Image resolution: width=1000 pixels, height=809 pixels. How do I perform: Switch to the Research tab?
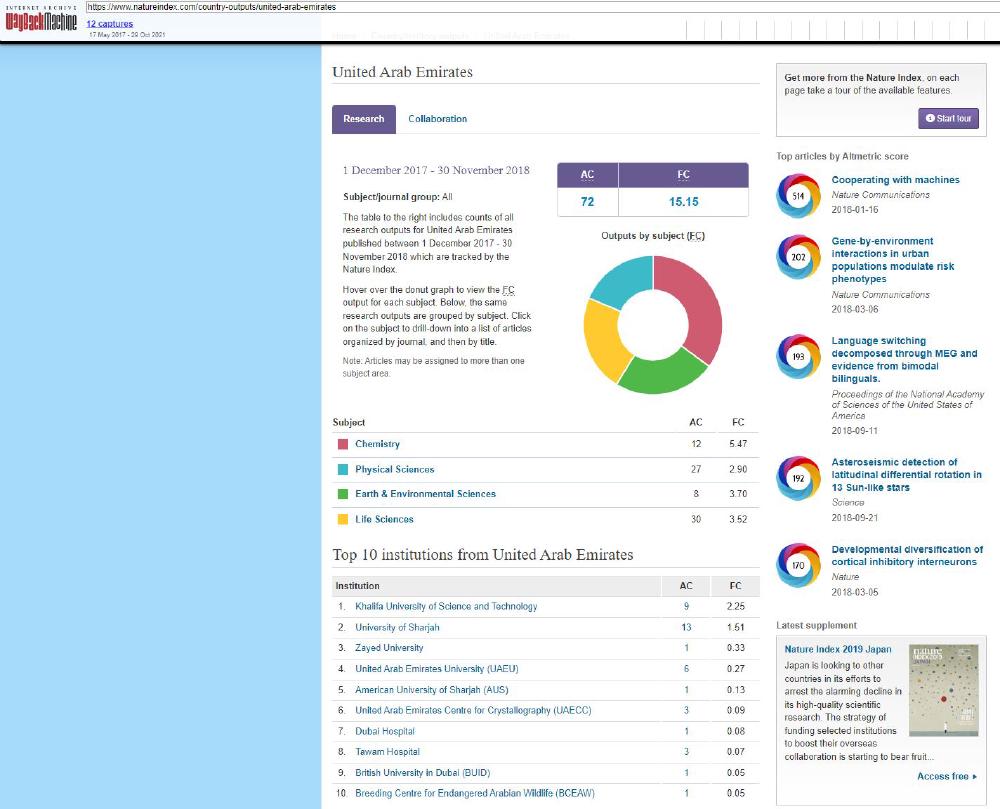tap(364, 119)
